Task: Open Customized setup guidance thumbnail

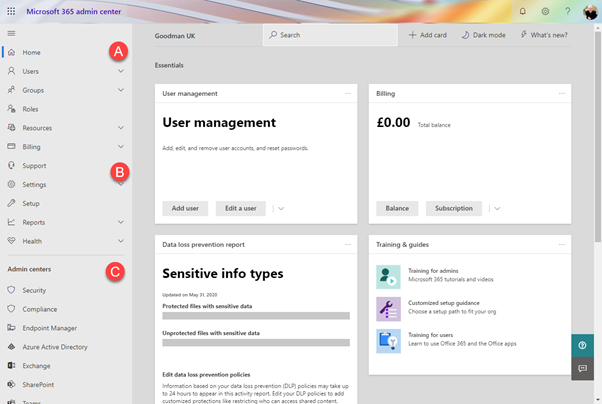Action: coord(388,309)
